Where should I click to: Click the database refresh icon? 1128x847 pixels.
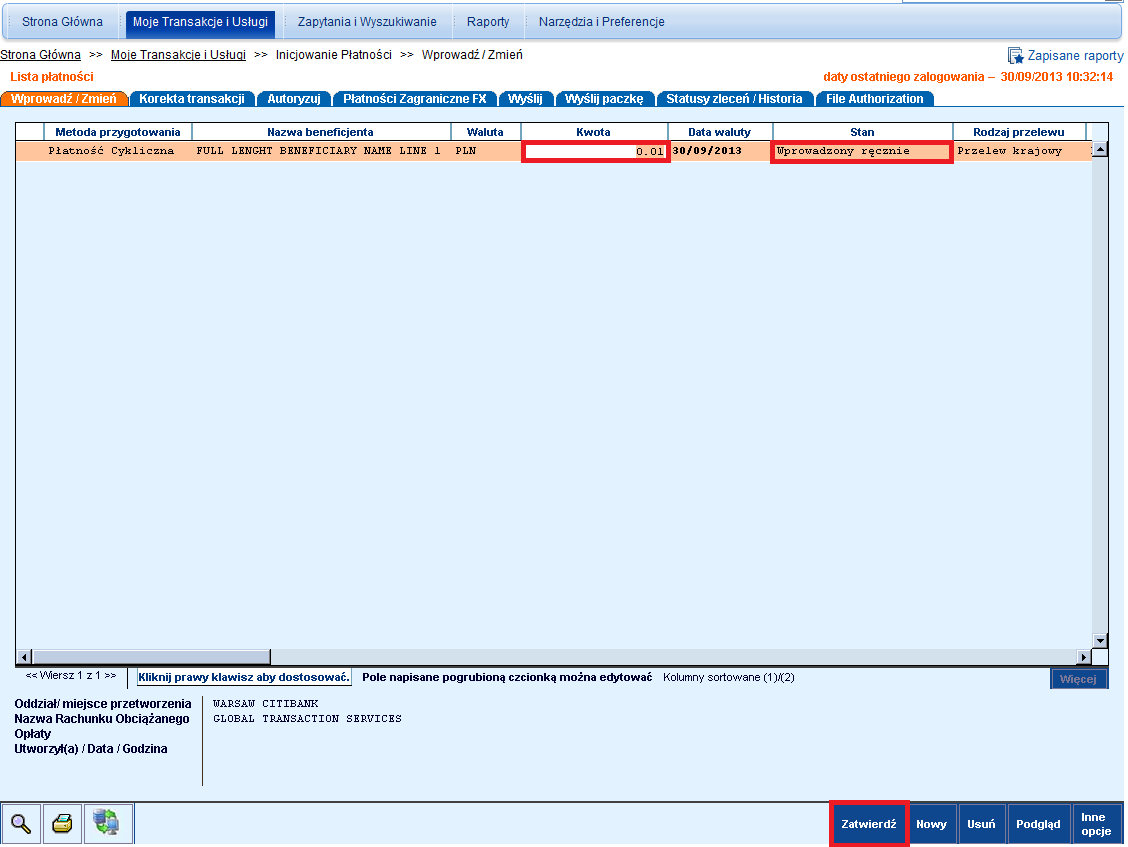(x=107, y=823)
